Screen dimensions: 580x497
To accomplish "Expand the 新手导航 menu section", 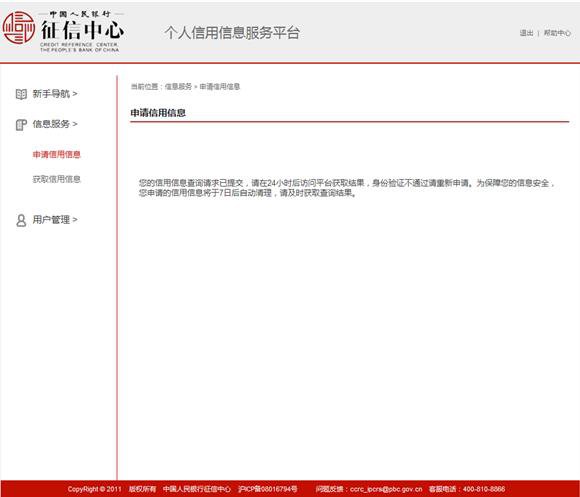I will pyautogui.click(x=55, y=94).
